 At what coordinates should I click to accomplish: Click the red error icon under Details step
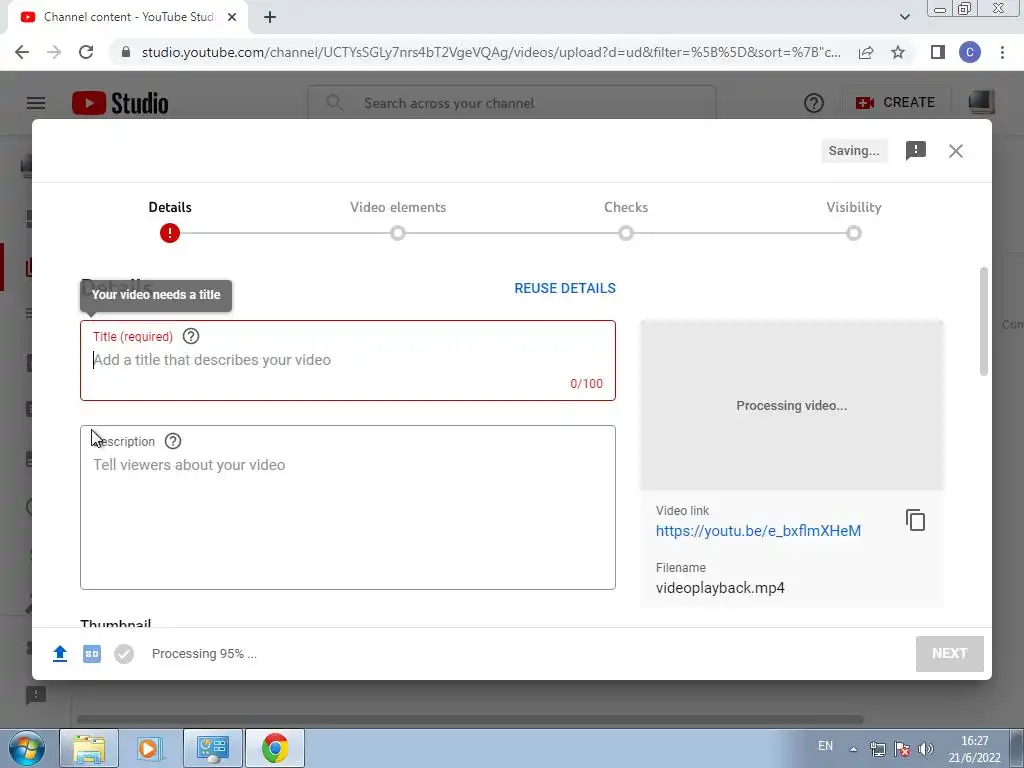(x=170, y=233)
